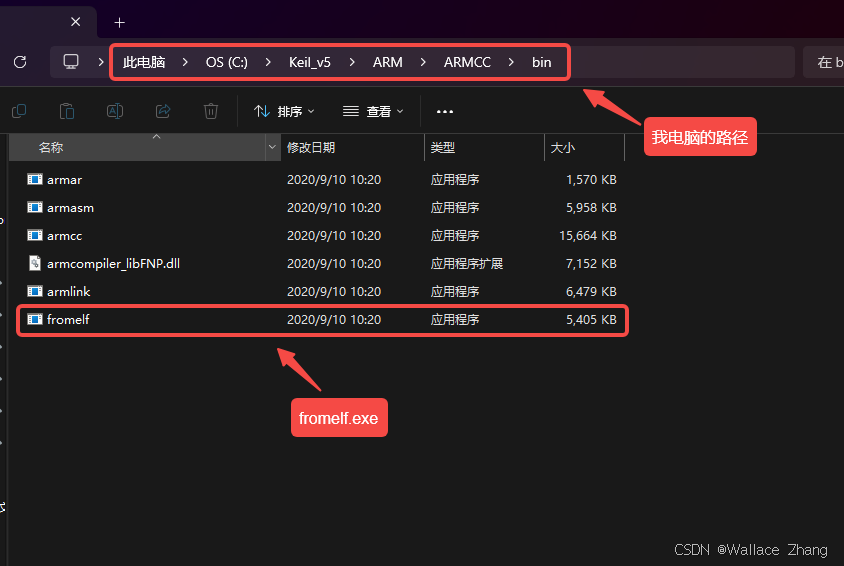Refresh the current folder view
The image size is (844, 566).
tap(20, 62)
